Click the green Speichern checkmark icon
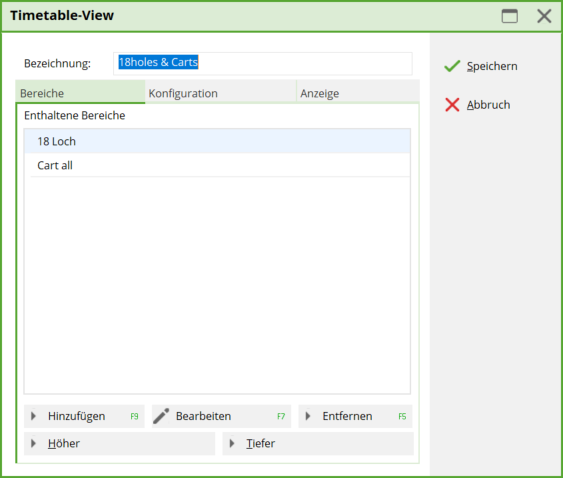 click(x=452, y=66)
